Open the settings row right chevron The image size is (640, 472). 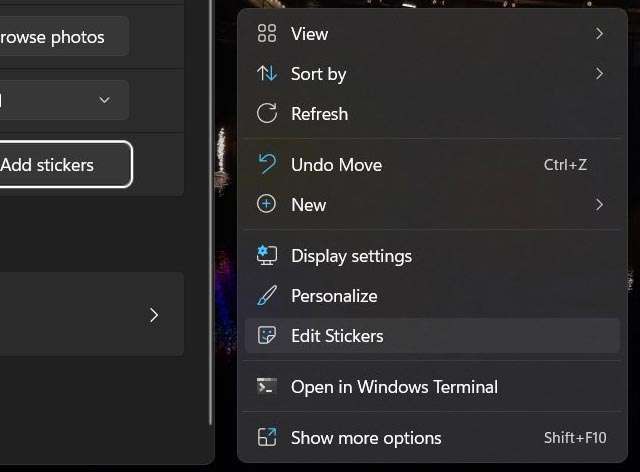point(154,315)
